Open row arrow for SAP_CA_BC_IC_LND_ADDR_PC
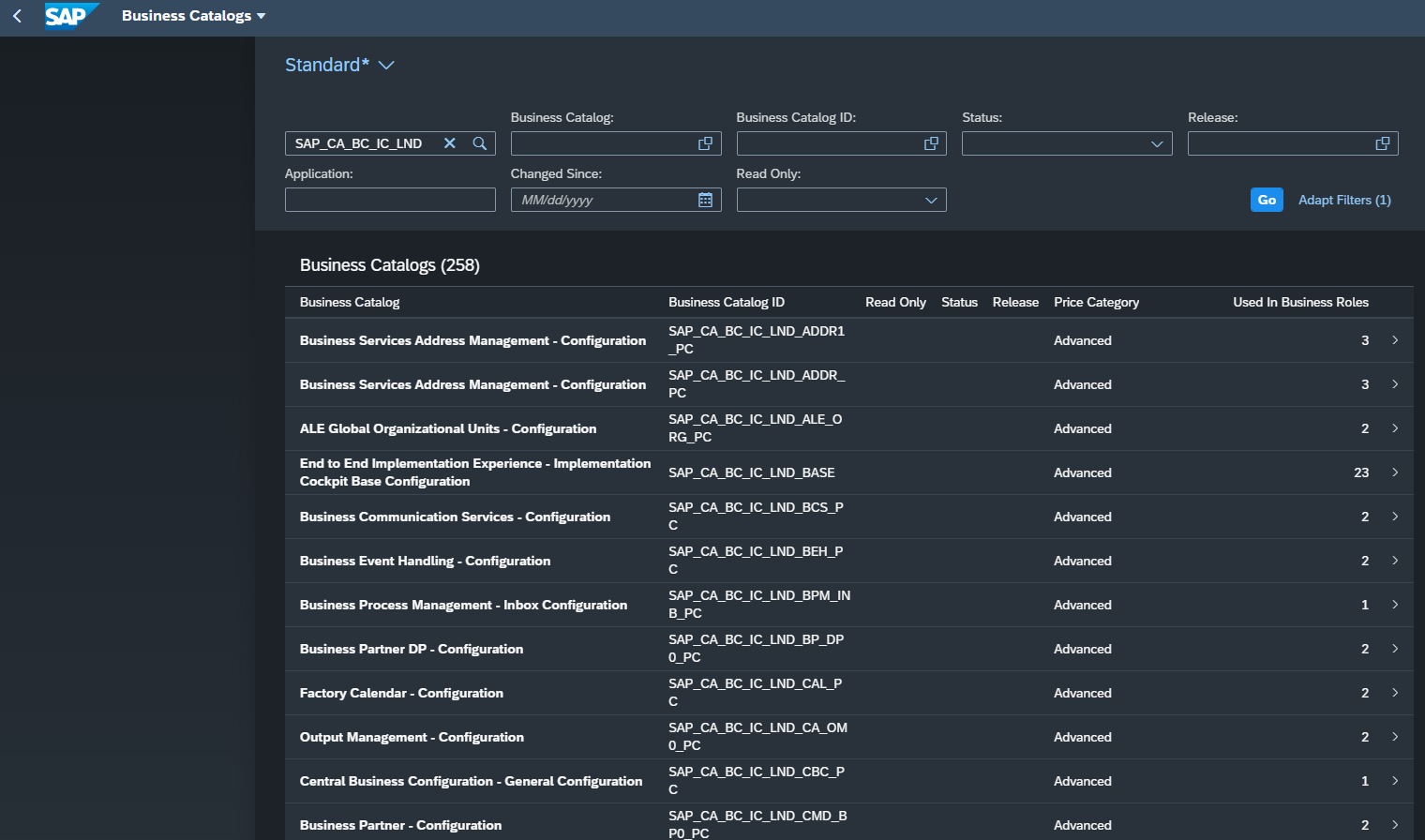This screenshot has height=840, width=1425. 1395,384
